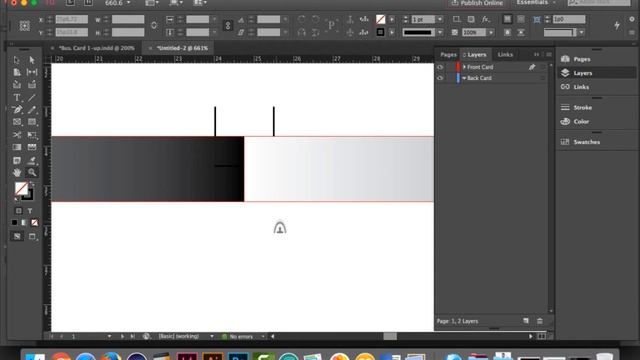Select the Note tool
The image size is (640, 360).
[17, 160]
